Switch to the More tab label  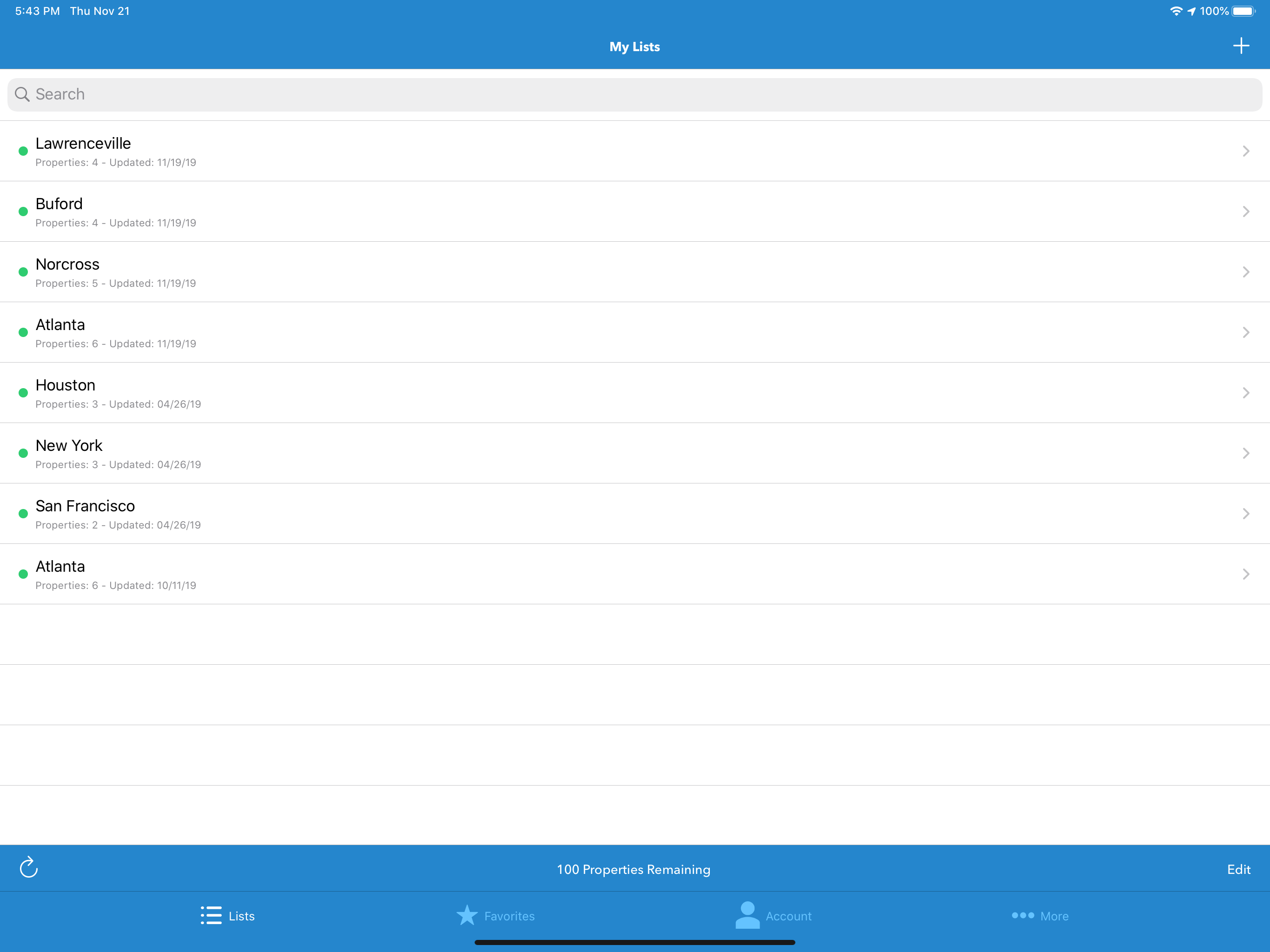(1054, 916)
